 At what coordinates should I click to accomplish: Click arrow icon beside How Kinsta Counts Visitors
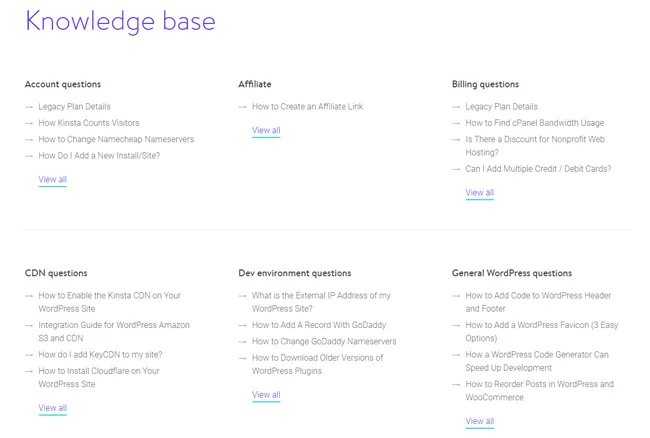29,123
